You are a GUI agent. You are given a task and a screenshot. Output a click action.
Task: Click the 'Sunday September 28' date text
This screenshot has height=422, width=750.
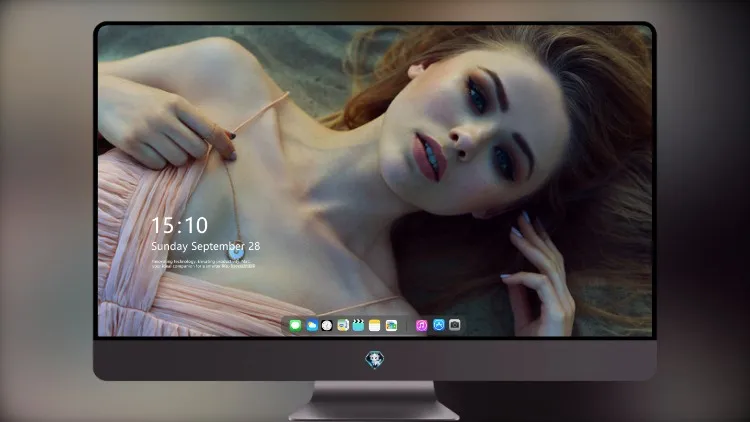click(x=206, y=246)
